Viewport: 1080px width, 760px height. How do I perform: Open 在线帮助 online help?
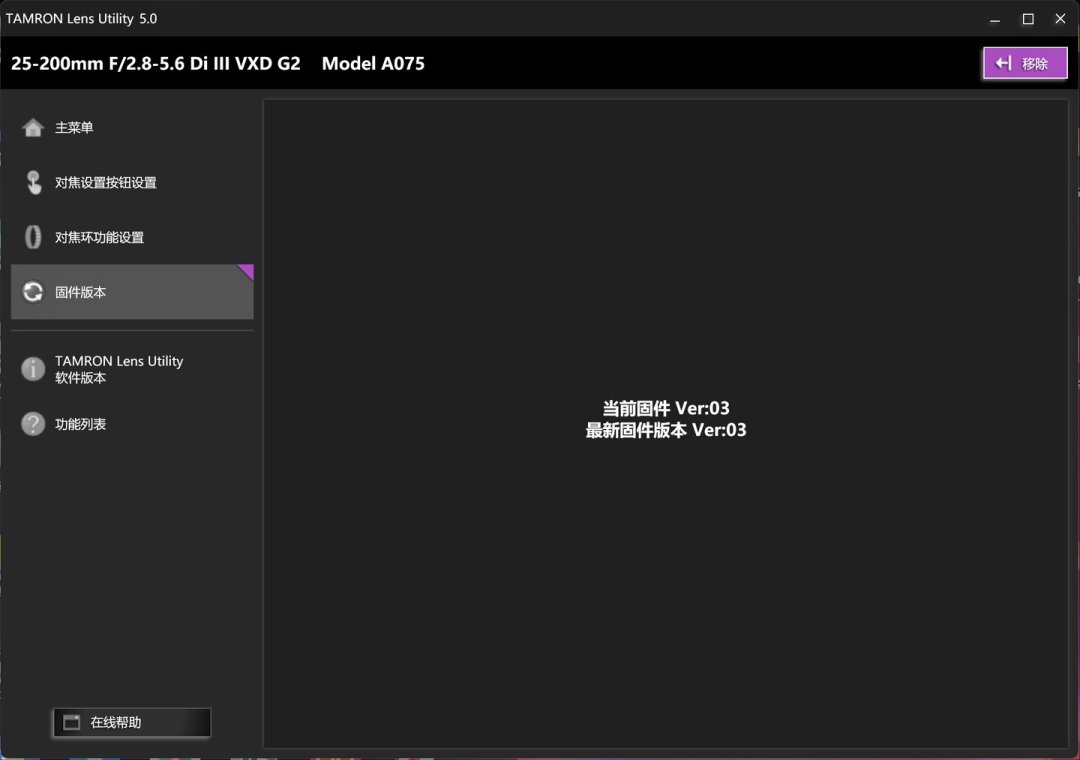(x=132, y=722)
